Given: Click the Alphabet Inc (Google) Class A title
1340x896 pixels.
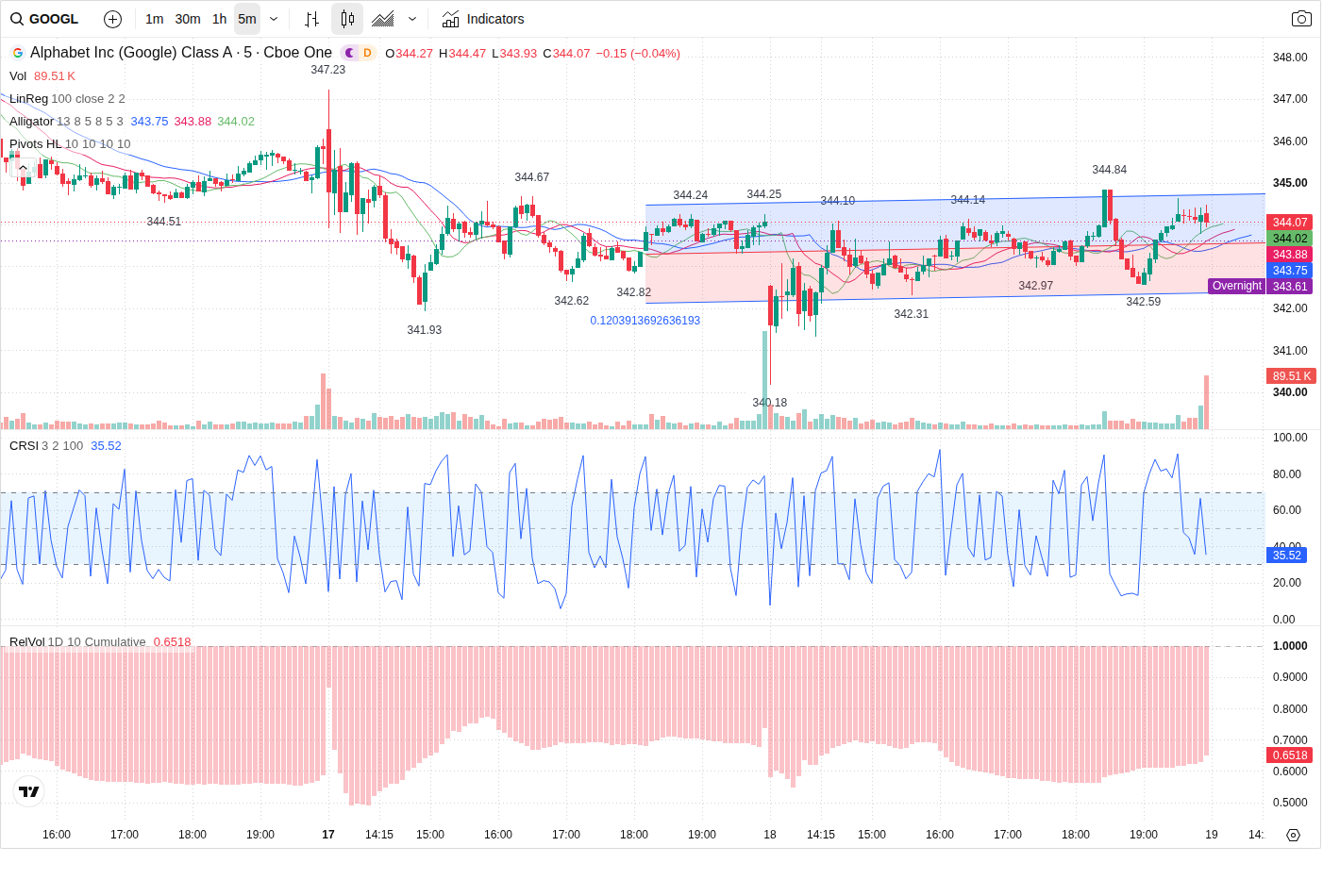Looking at the screenshot, I should pyautogui.click(x=130, y=53).
